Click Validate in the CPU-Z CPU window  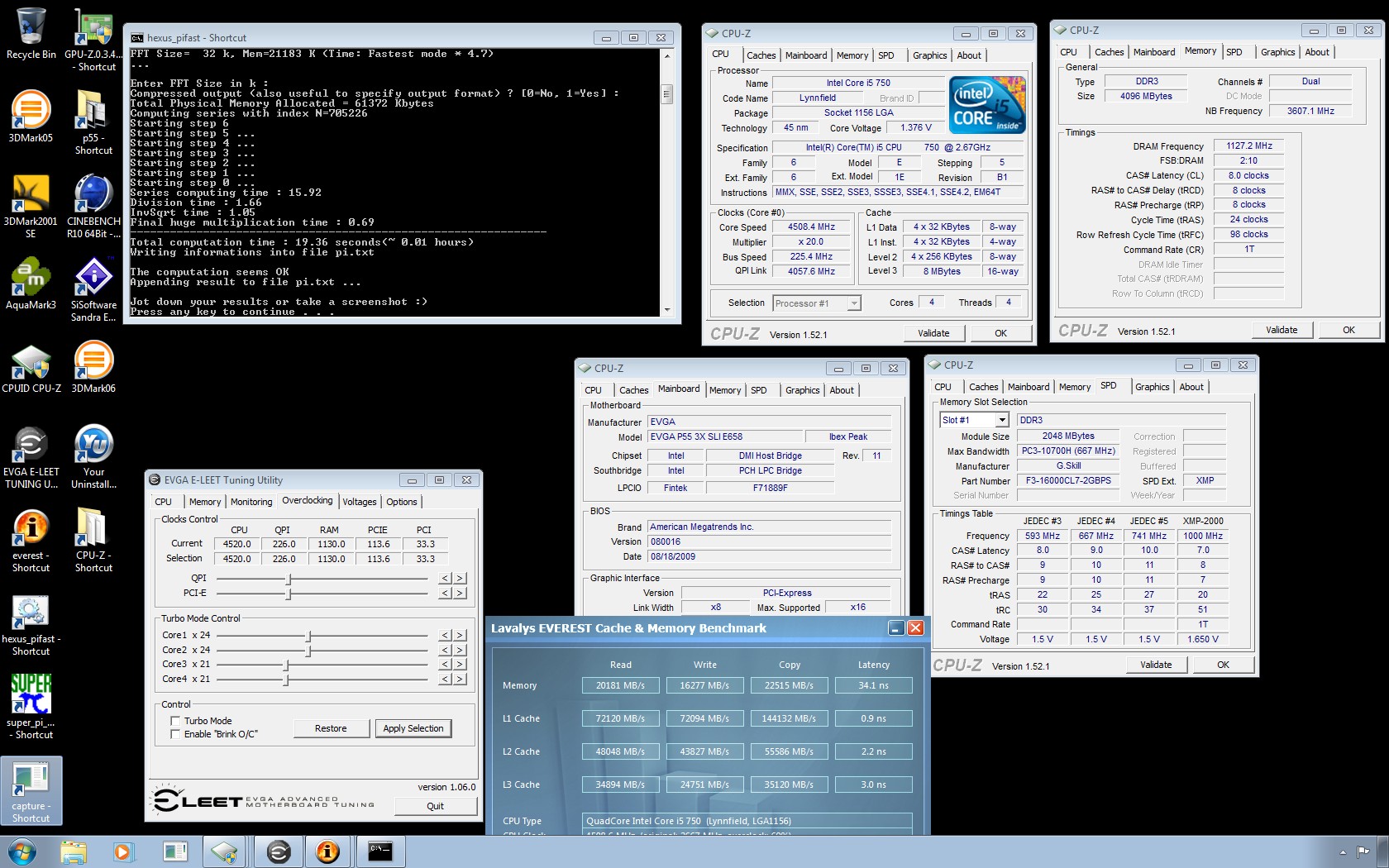(933, 333)
